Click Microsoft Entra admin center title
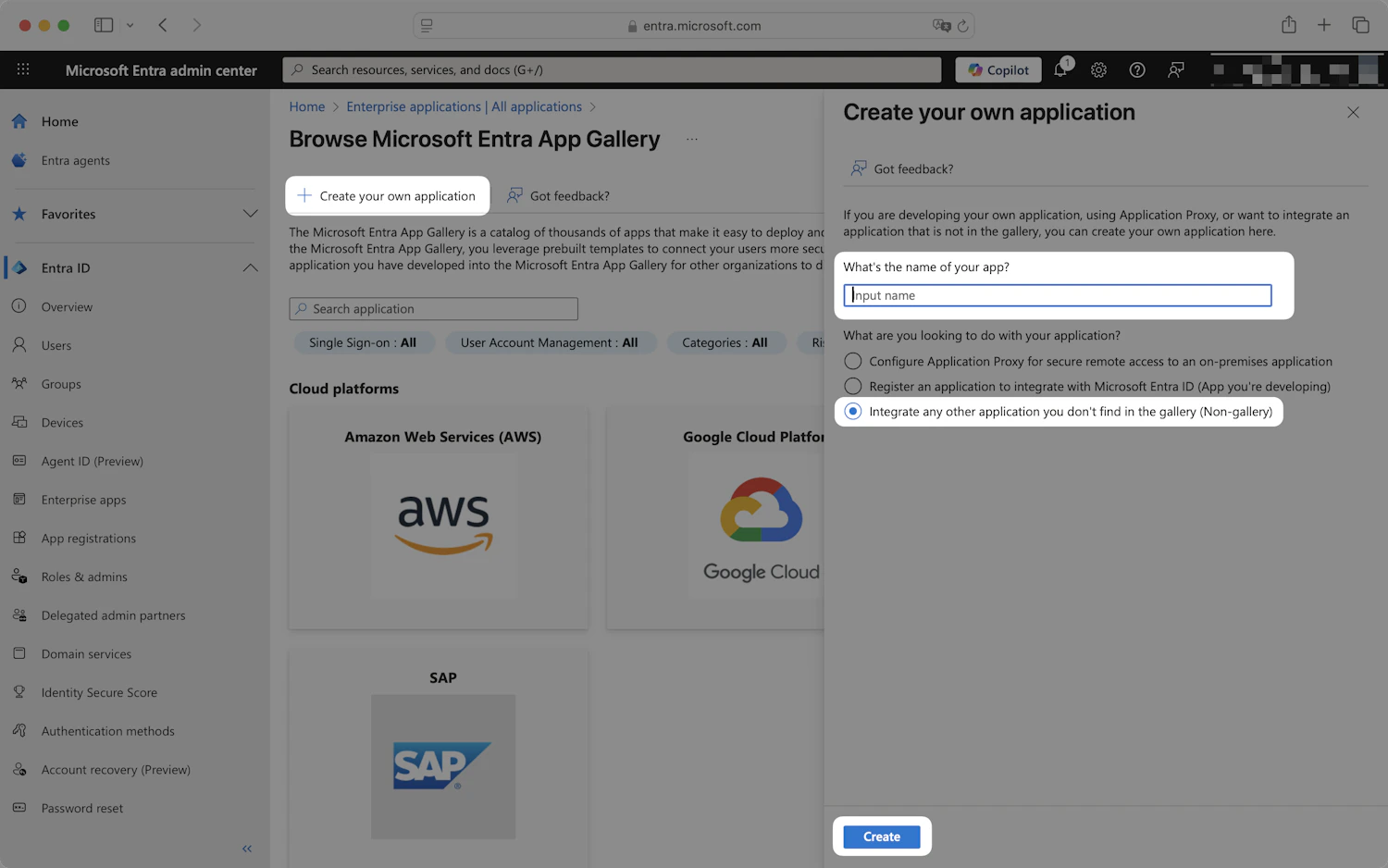This screenshot has height=868, width=1388. point(161,70)
